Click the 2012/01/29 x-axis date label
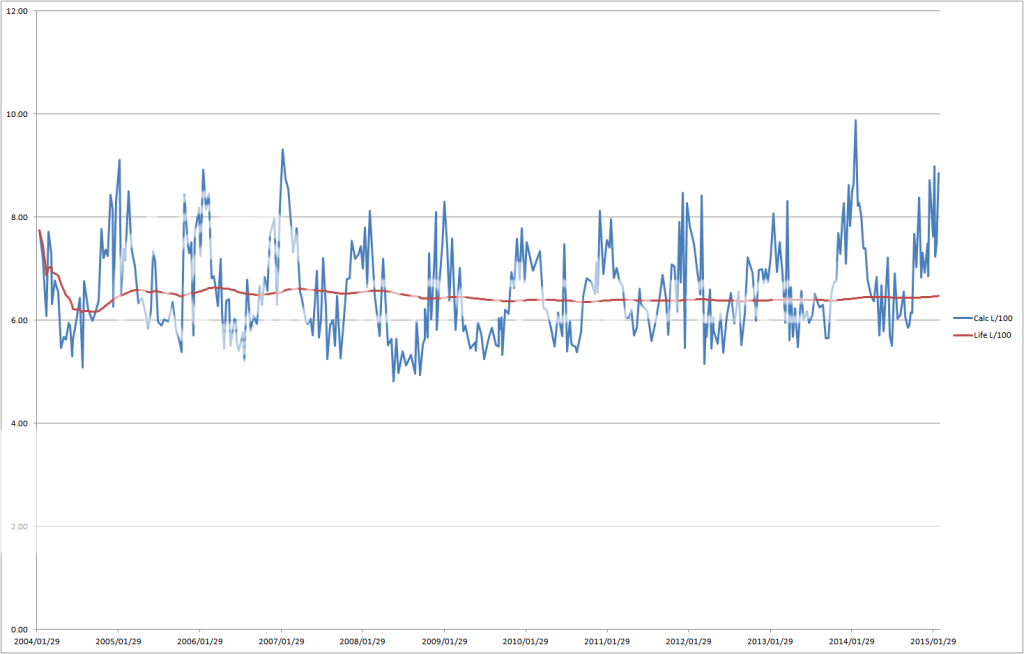This screenshot has width=1024, height=654. (x=688, y=642)
